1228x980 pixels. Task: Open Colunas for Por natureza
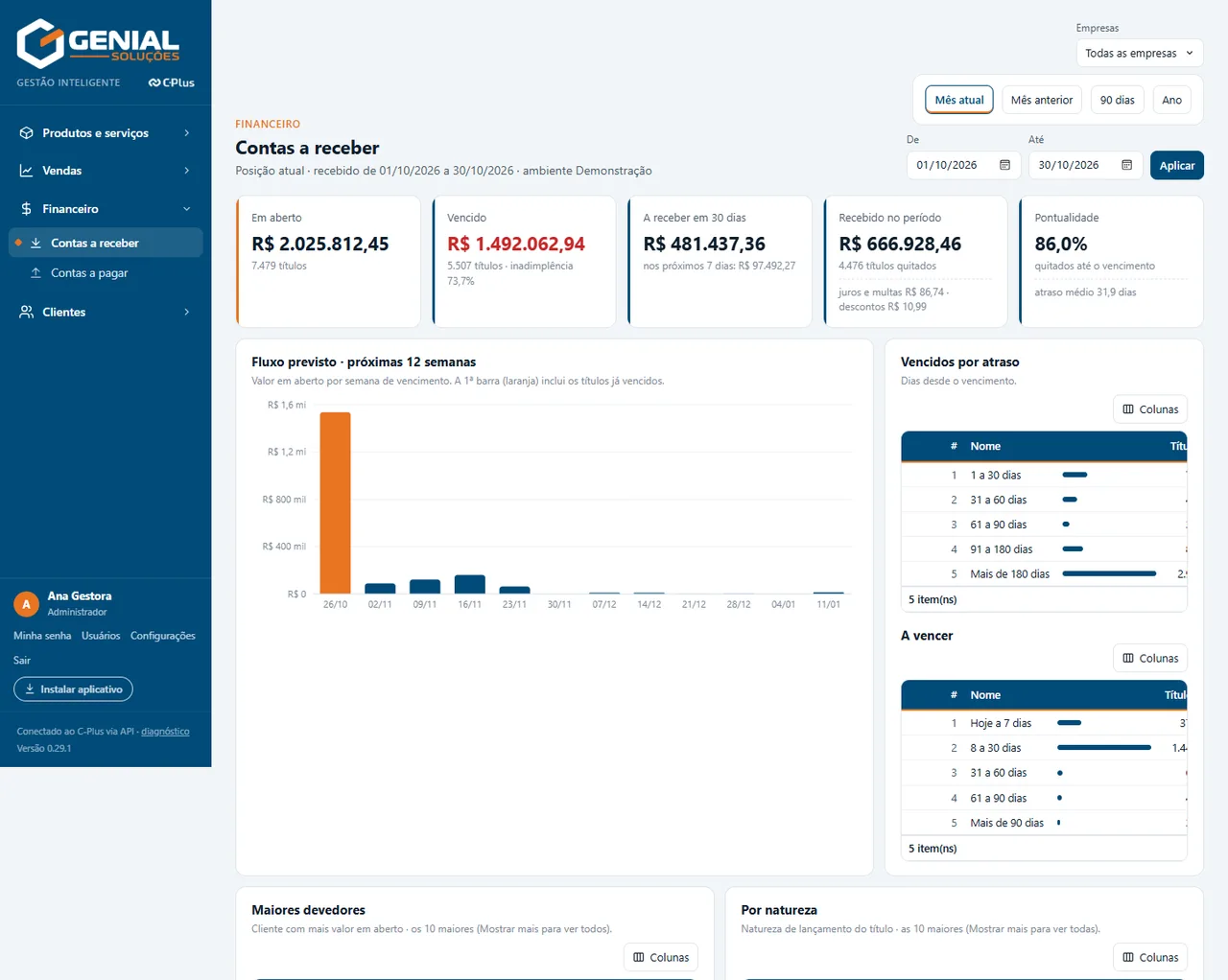tap(1150, 958)
